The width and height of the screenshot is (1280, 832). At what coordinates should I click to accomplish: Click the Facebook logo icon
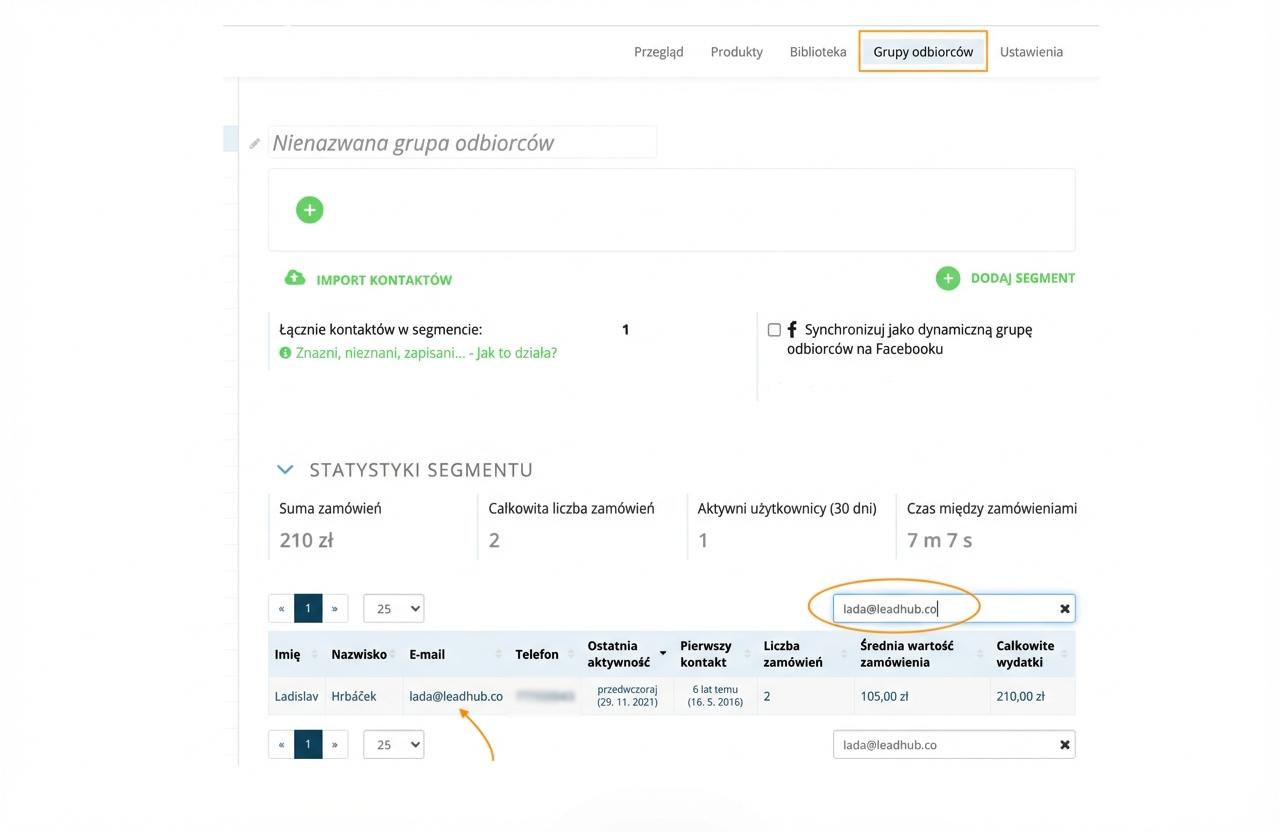(792, 329)
